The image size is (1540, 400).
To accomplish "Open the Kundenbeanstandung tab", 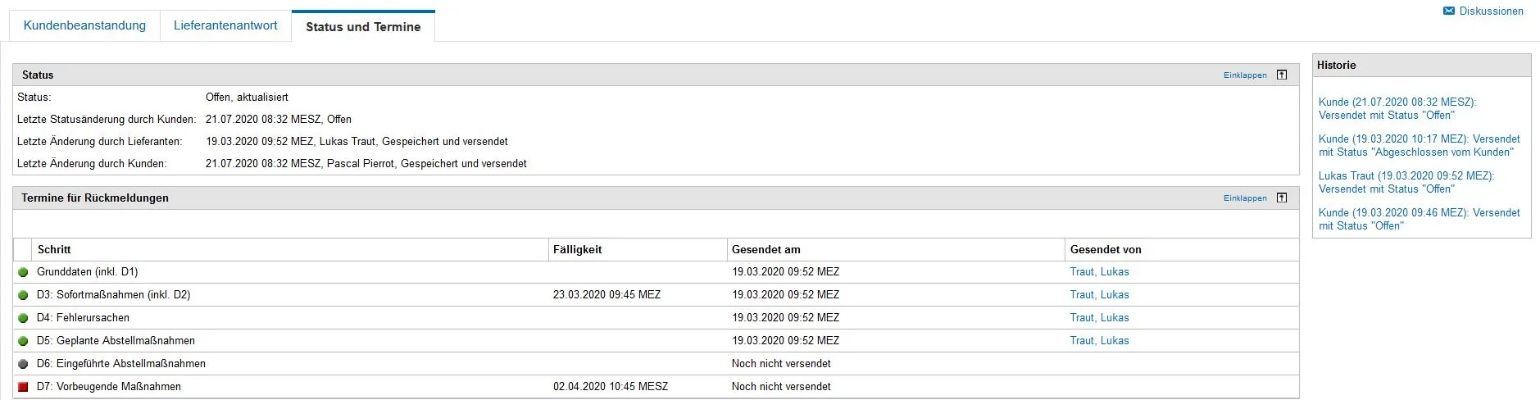I will click(85, 26).
